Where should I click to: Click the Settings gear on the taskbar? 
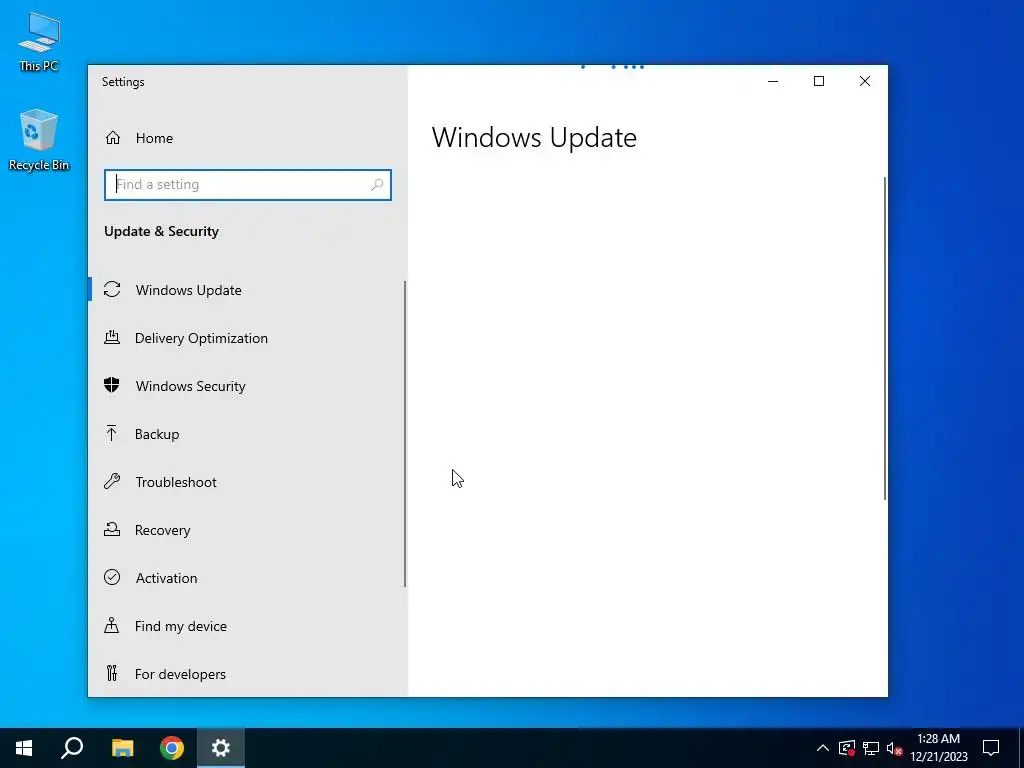click(x=221, y=748)
